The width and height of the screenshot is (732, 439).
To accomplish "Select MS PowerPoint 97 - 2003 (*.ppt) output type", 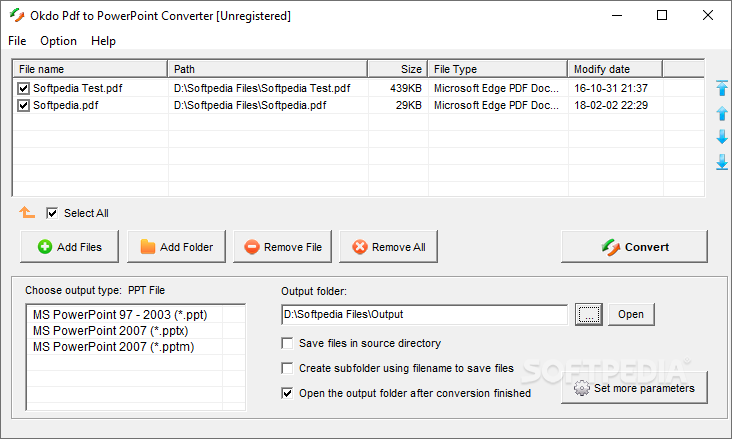I will (120, 315).
